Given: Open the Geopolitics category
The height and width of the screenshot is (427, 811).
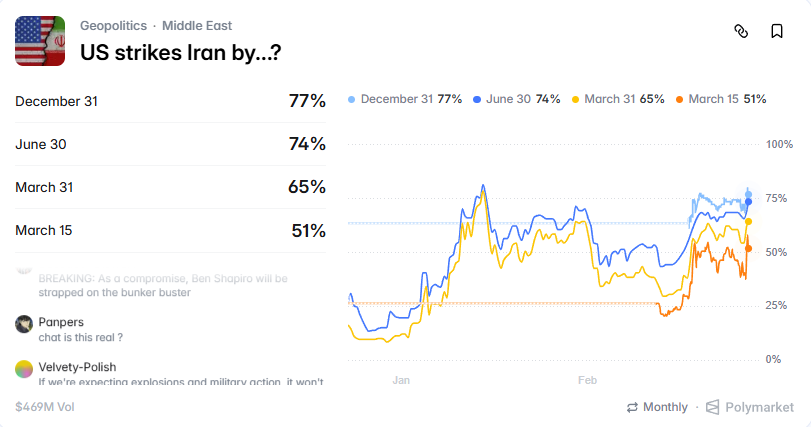Looking at the screenshot, I should pyautogui.click(x=113, y=25).
